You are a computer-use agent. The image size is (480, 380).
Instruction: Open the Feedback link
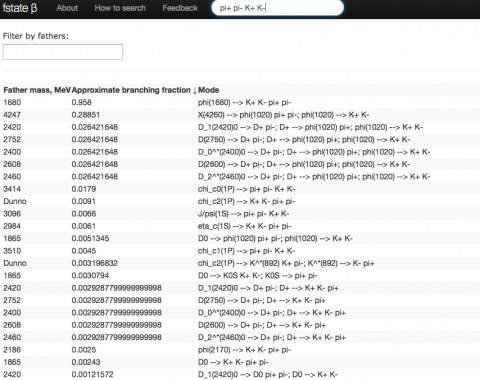[180, 8]
